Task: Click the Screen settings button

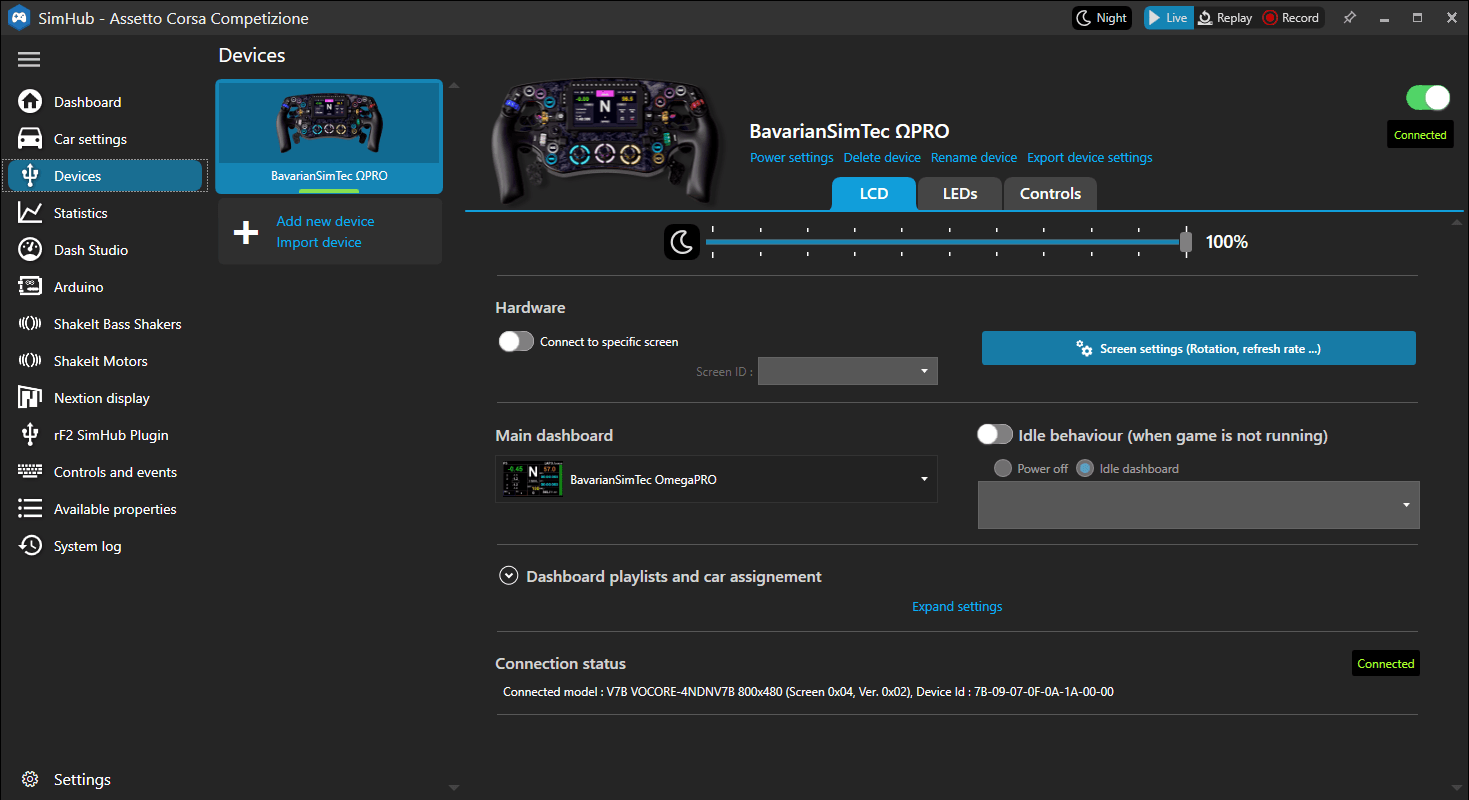Action: pos(1198,349)
